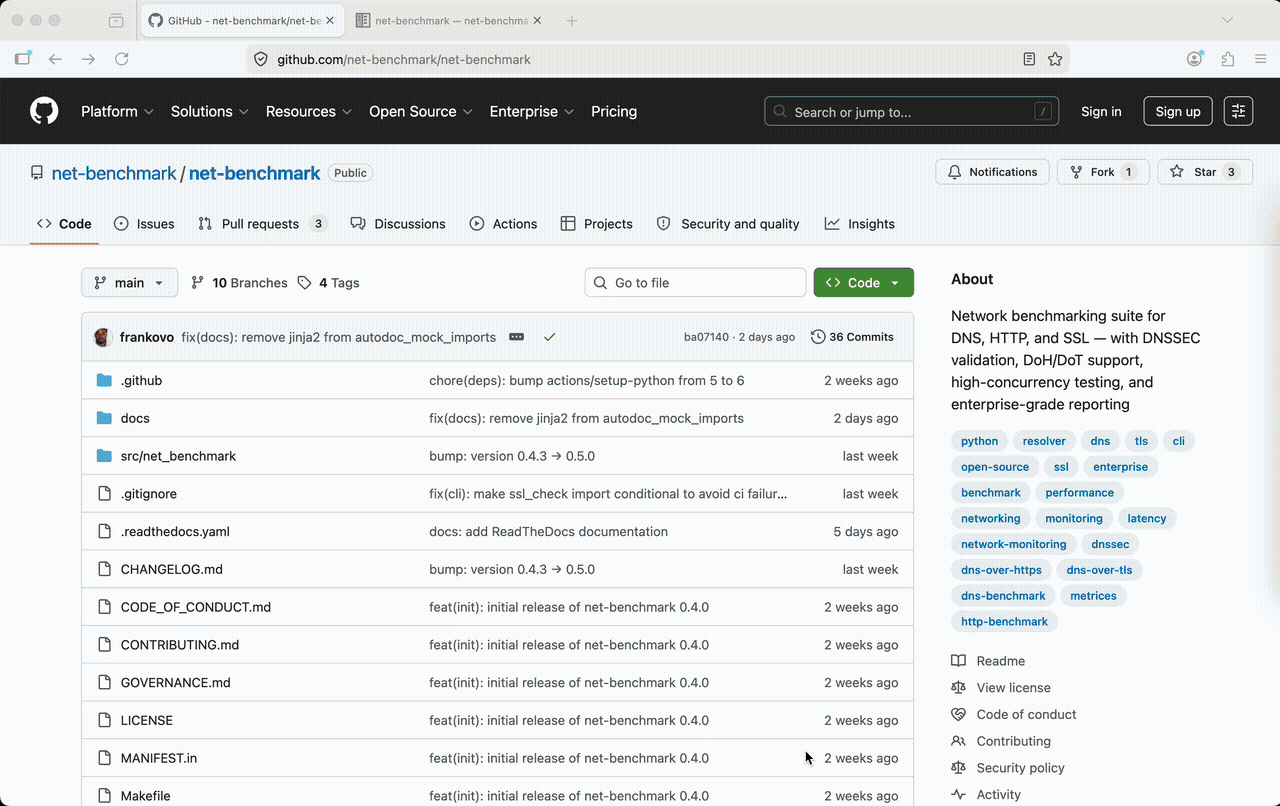Expand the green Code dropdown
The width and height of the screenshot is (1280, 806).
click(x=863, y=283)
